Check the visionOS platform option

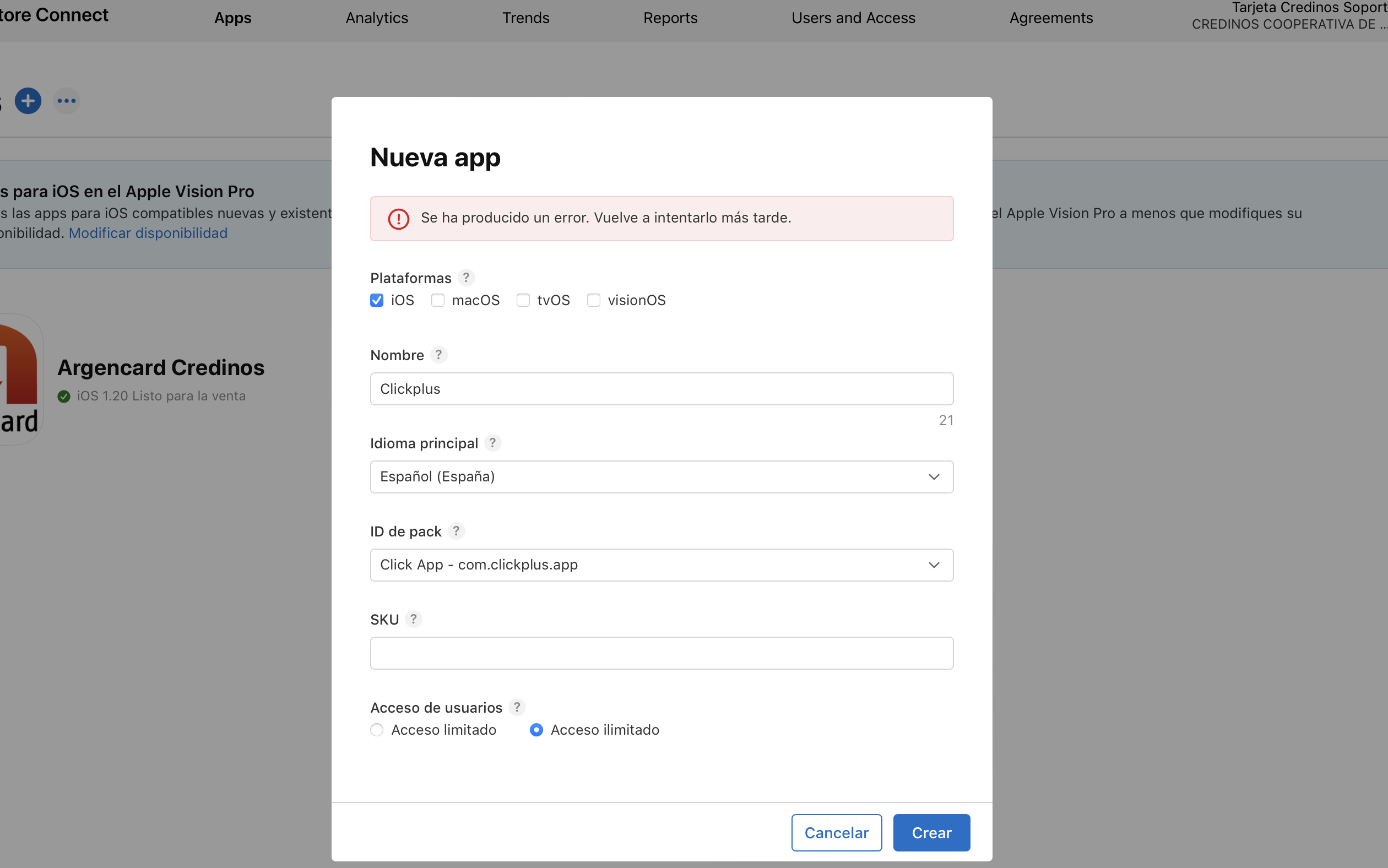click(594, 300)
